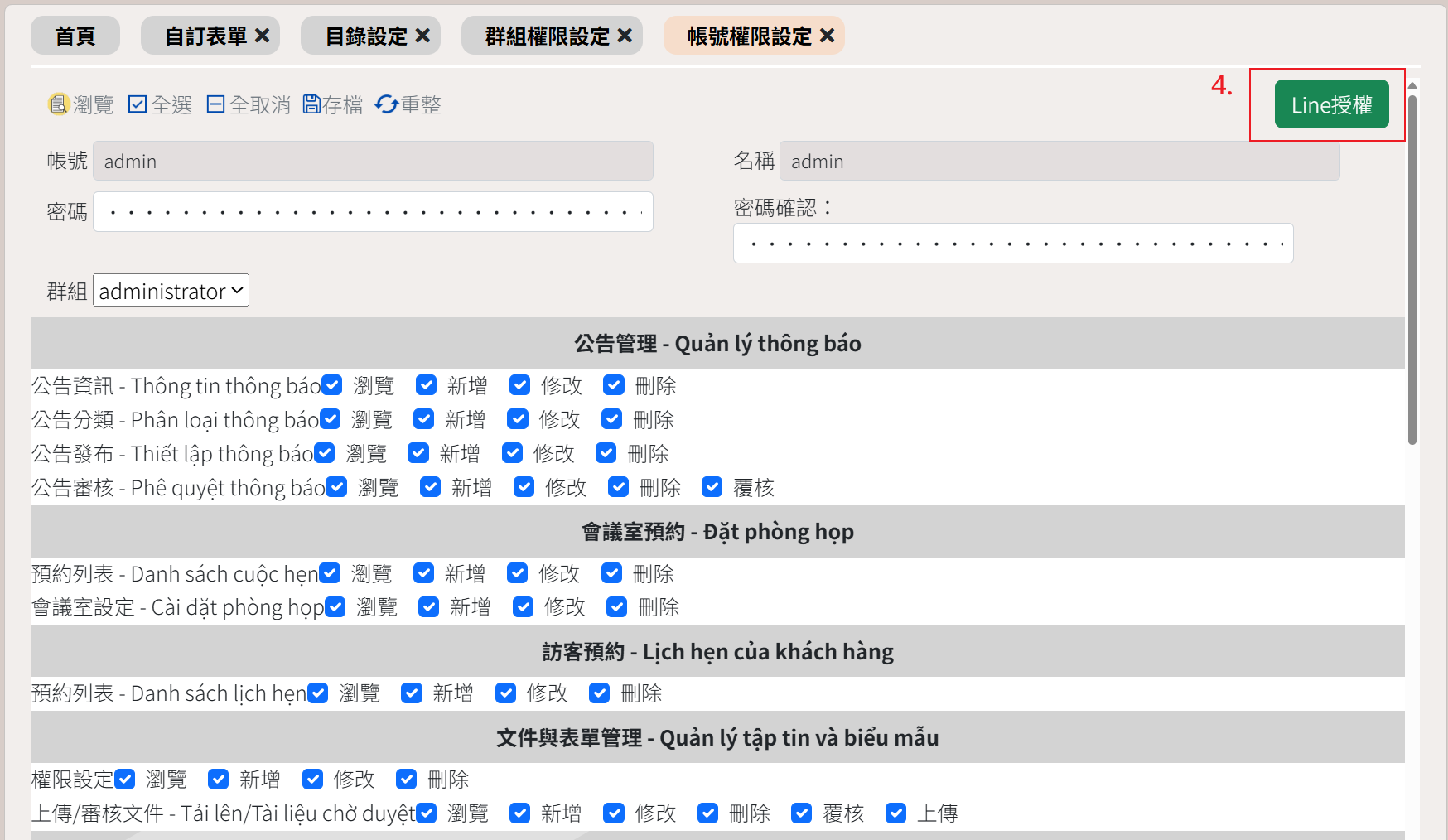Click the 重整 refresh icon
Viewport: 1448px width, 840px height.
tap(386, 104)
